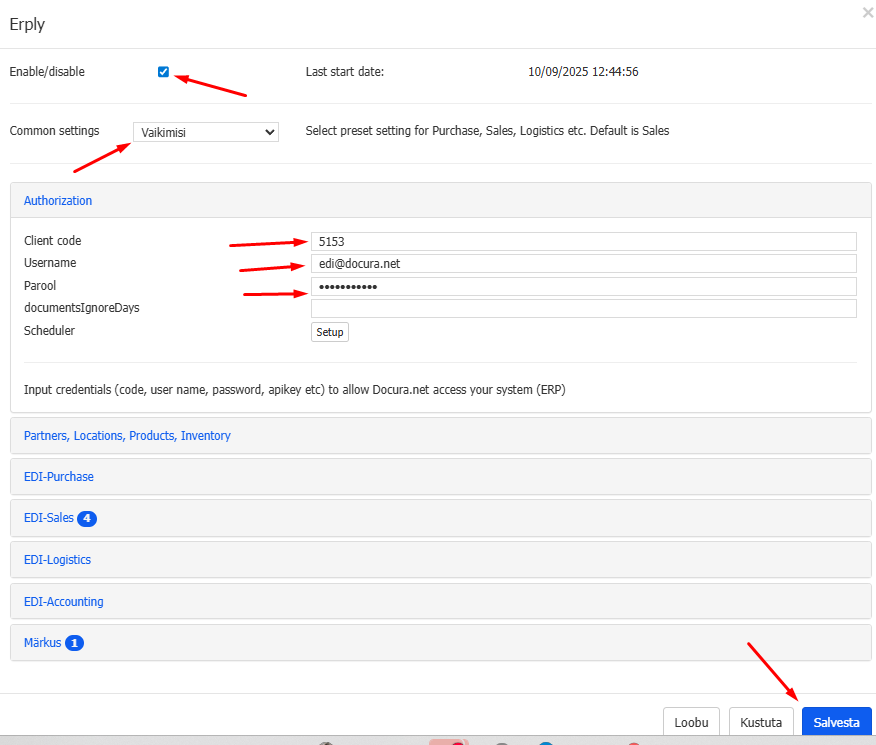Click the last start date value 10/09/2025 12:44:56
The width and height of the screenshot is (876, 745).
[583, 71]
